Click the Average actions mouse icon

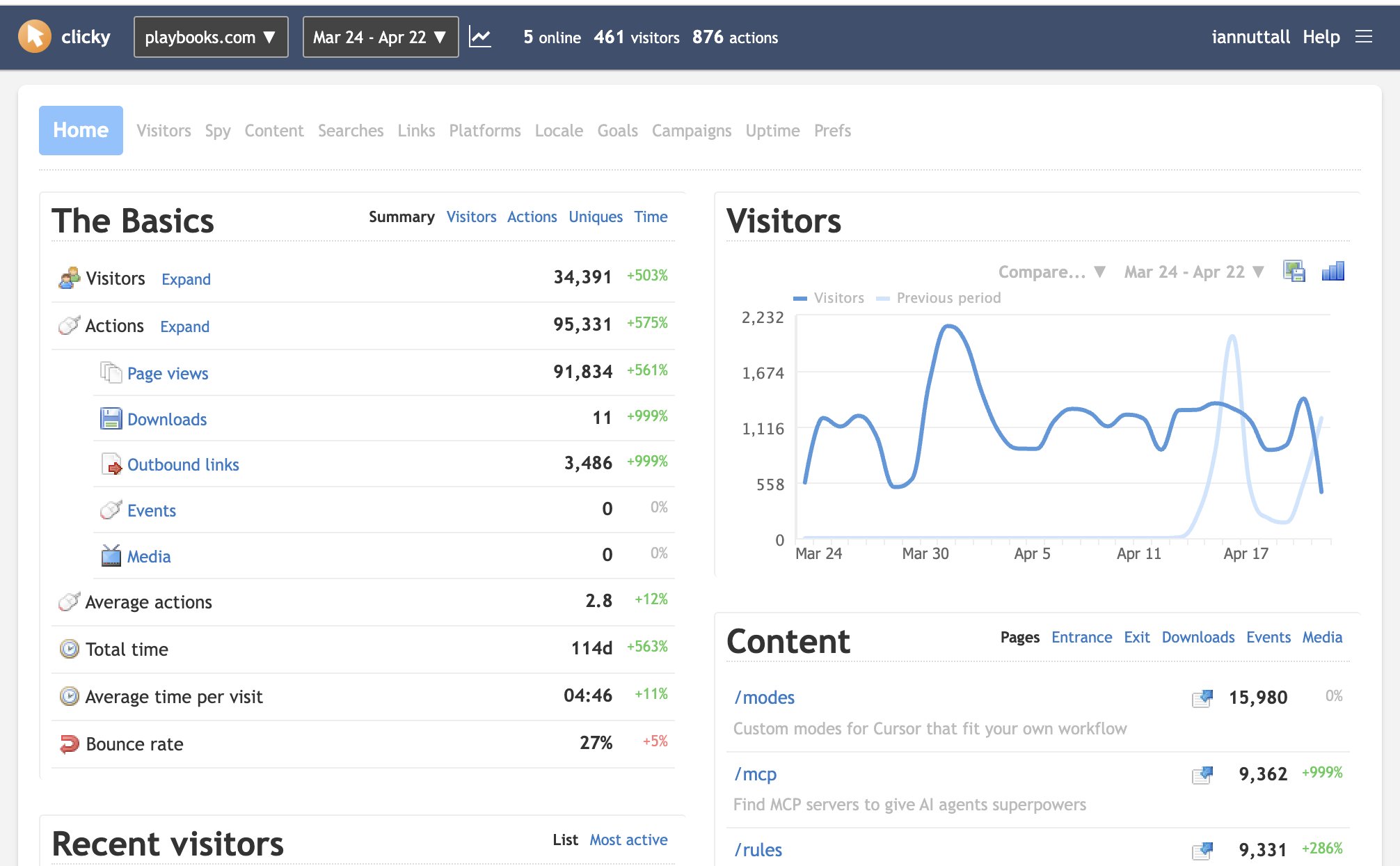(69, 601)
